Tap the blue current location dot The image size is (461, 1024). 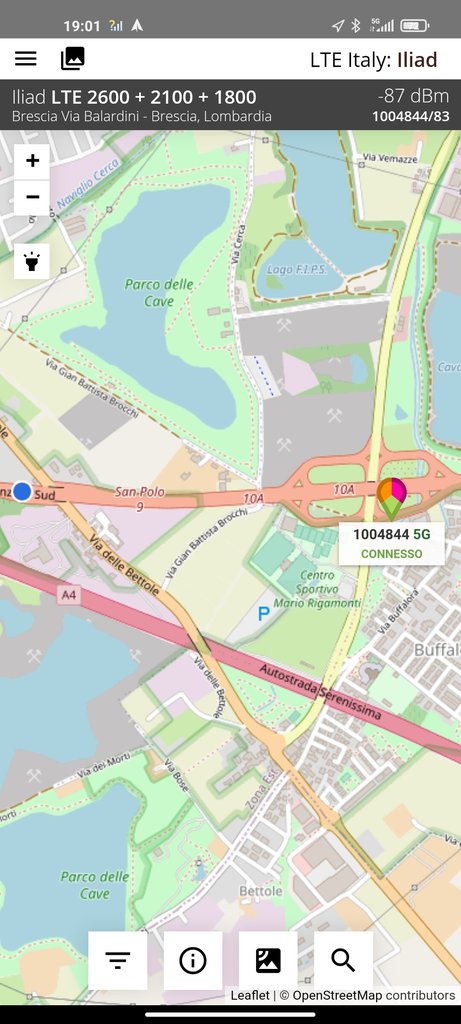pos(22,491)
